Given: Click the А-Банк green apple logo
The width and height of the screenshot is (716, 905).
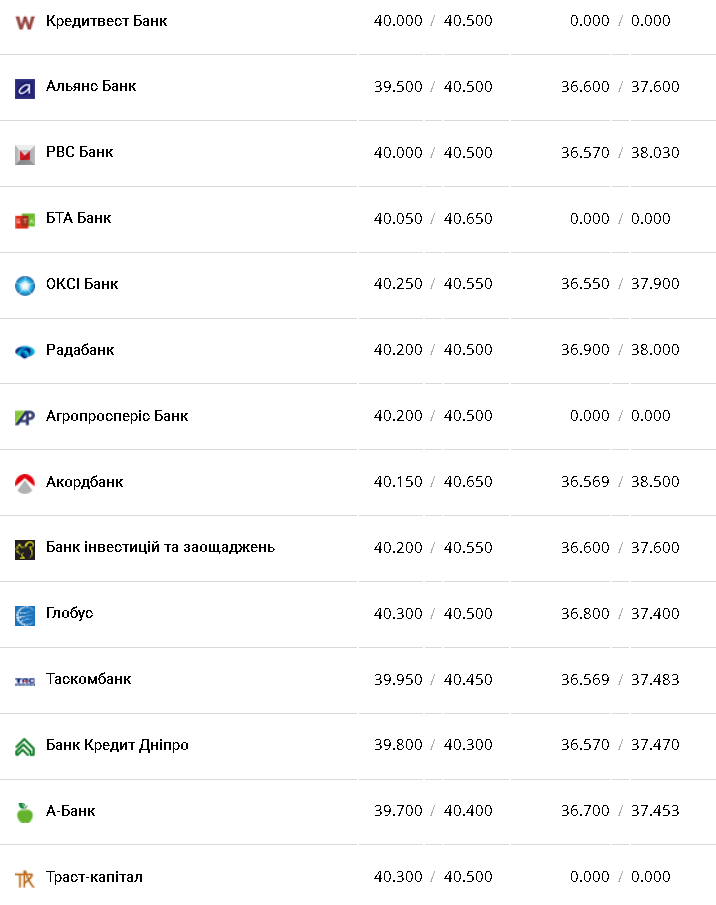Looking at the screenshot, I should pos(25,813).
